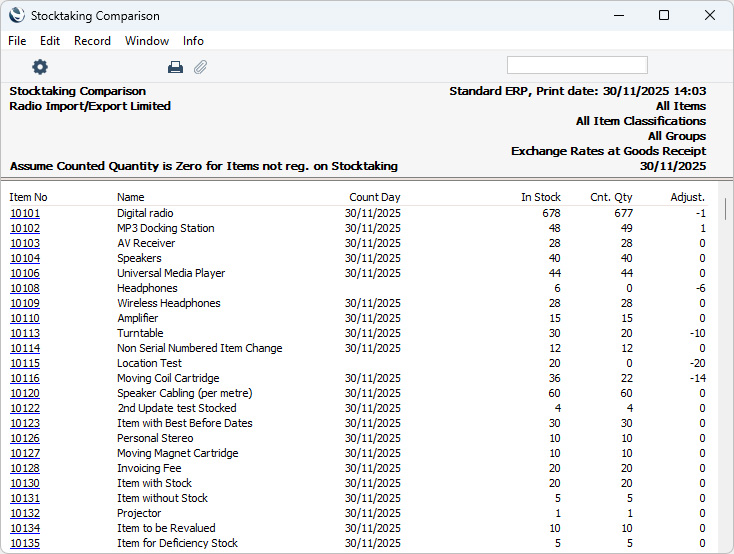Open the File menu
The height and width of the screenshot is (554, 734).
17,41
